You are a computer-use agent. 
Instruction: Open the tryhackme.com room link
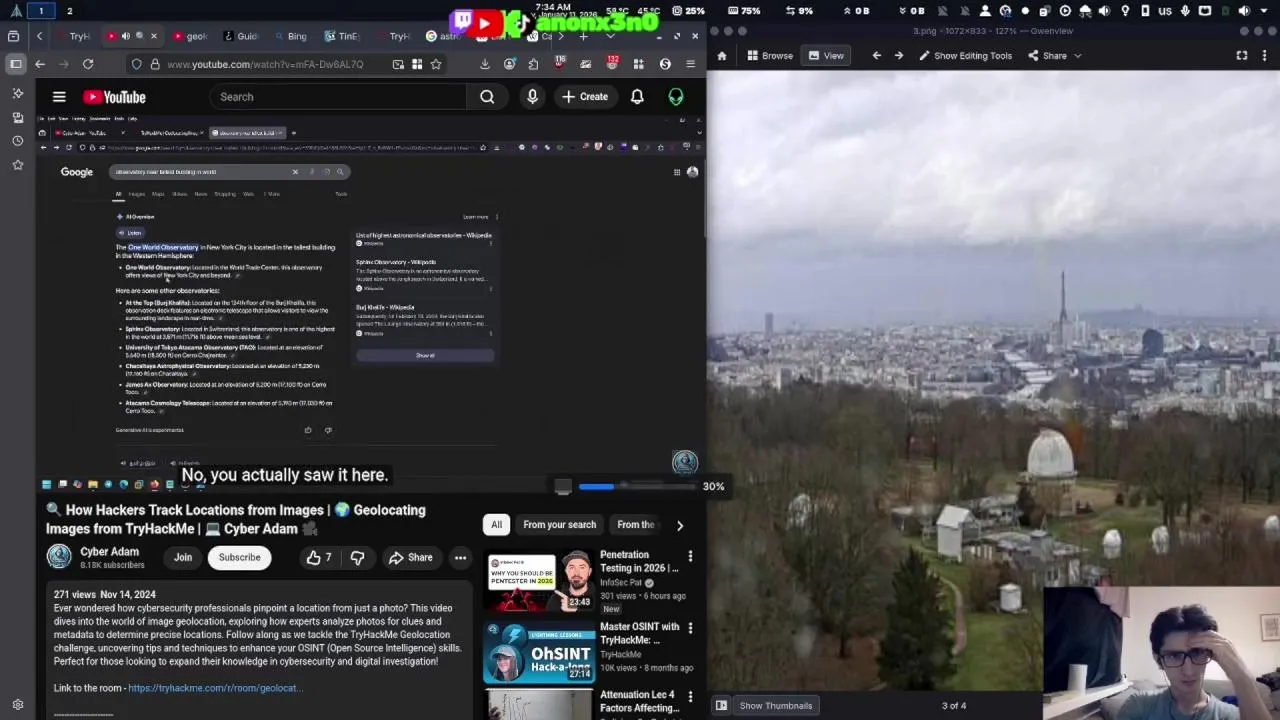point(214,688)
